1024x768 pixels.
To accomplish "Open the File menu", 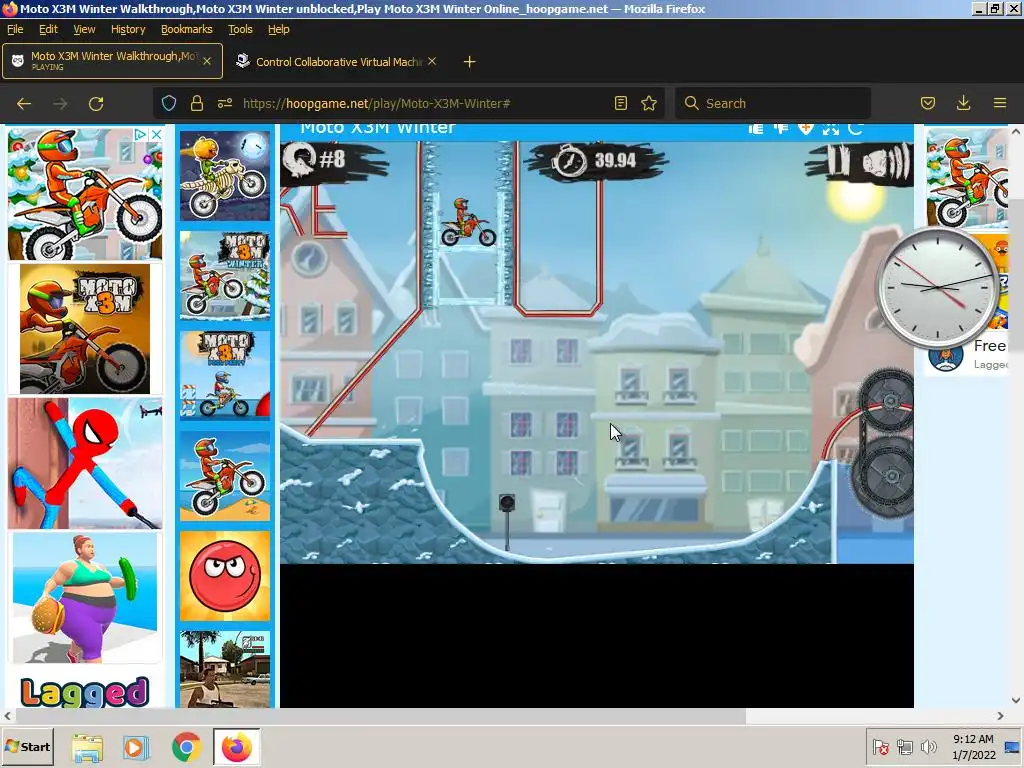I will [14, 29].
